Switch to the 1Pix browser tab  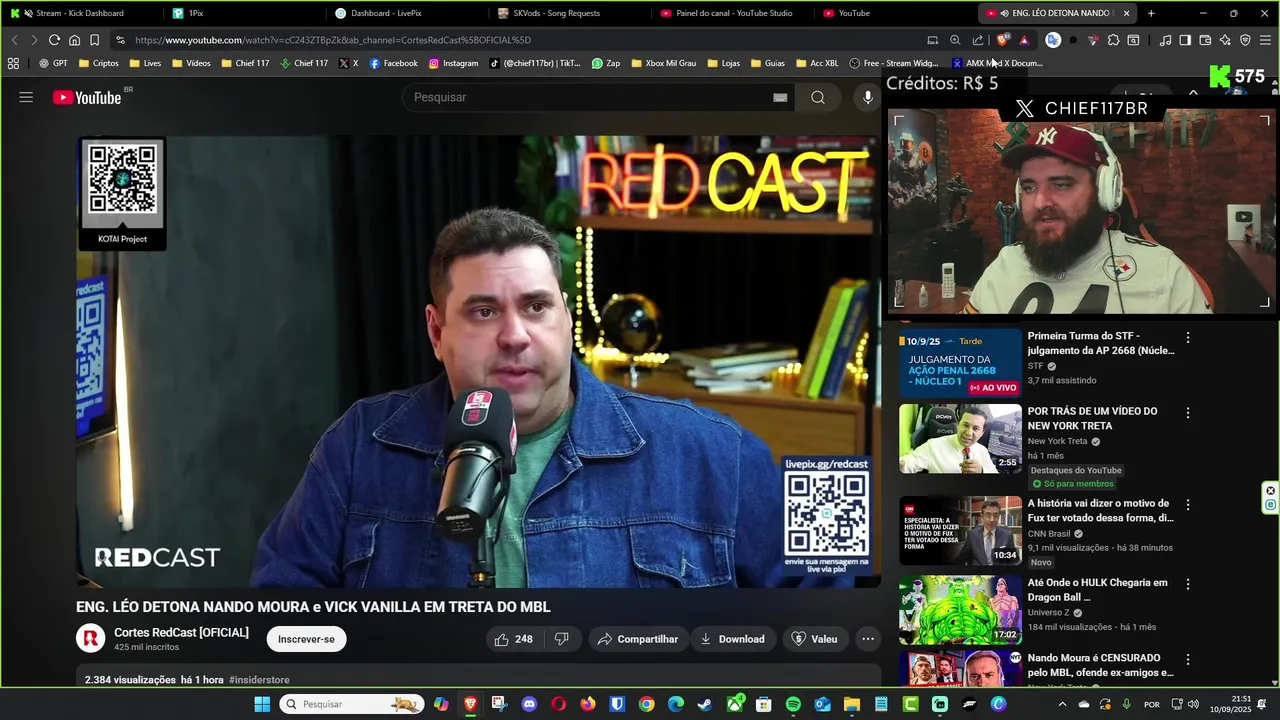[x=245, y=13]
